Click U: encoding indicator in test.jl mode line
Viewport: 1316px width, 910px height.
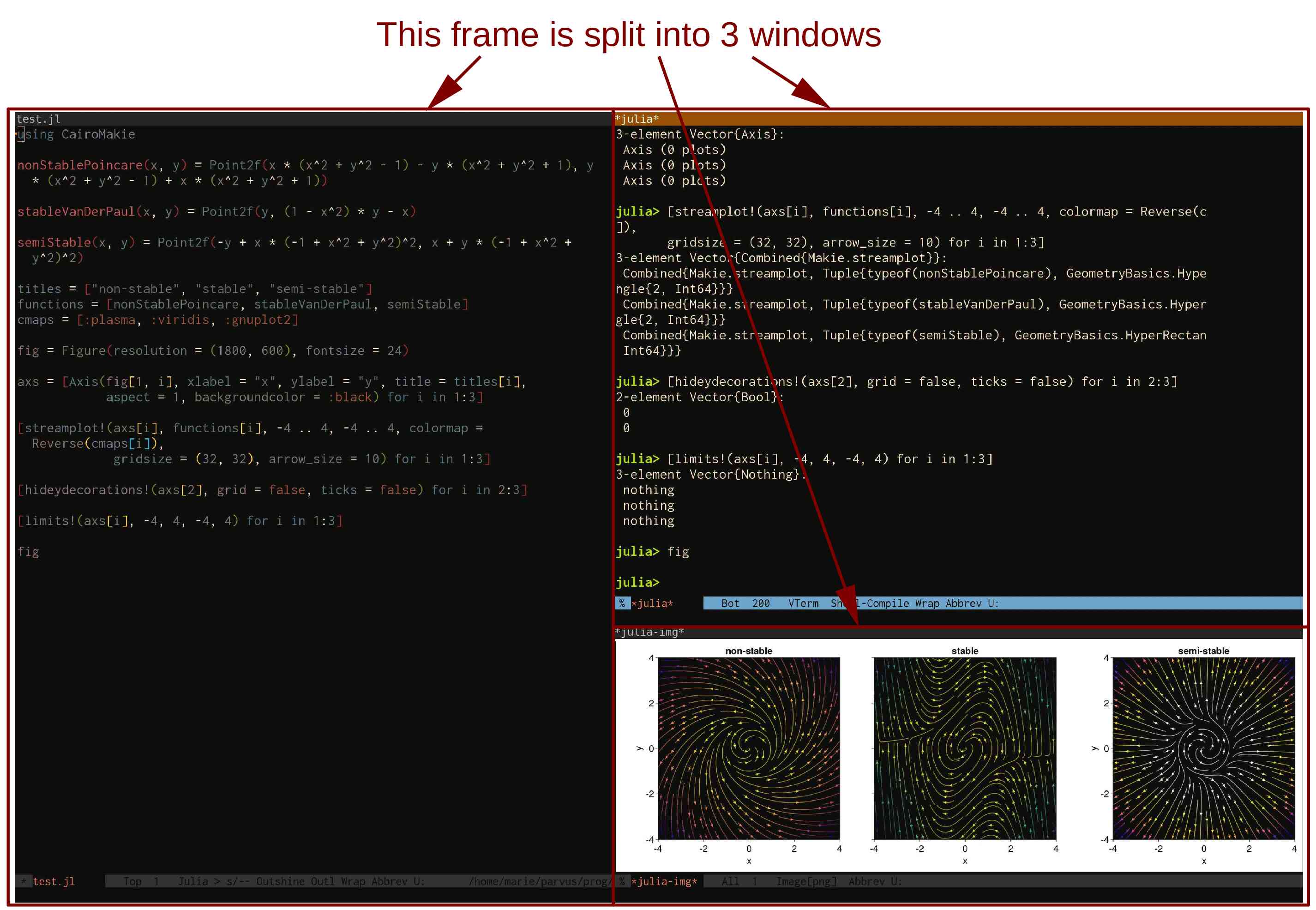click(x=419, y=881)
